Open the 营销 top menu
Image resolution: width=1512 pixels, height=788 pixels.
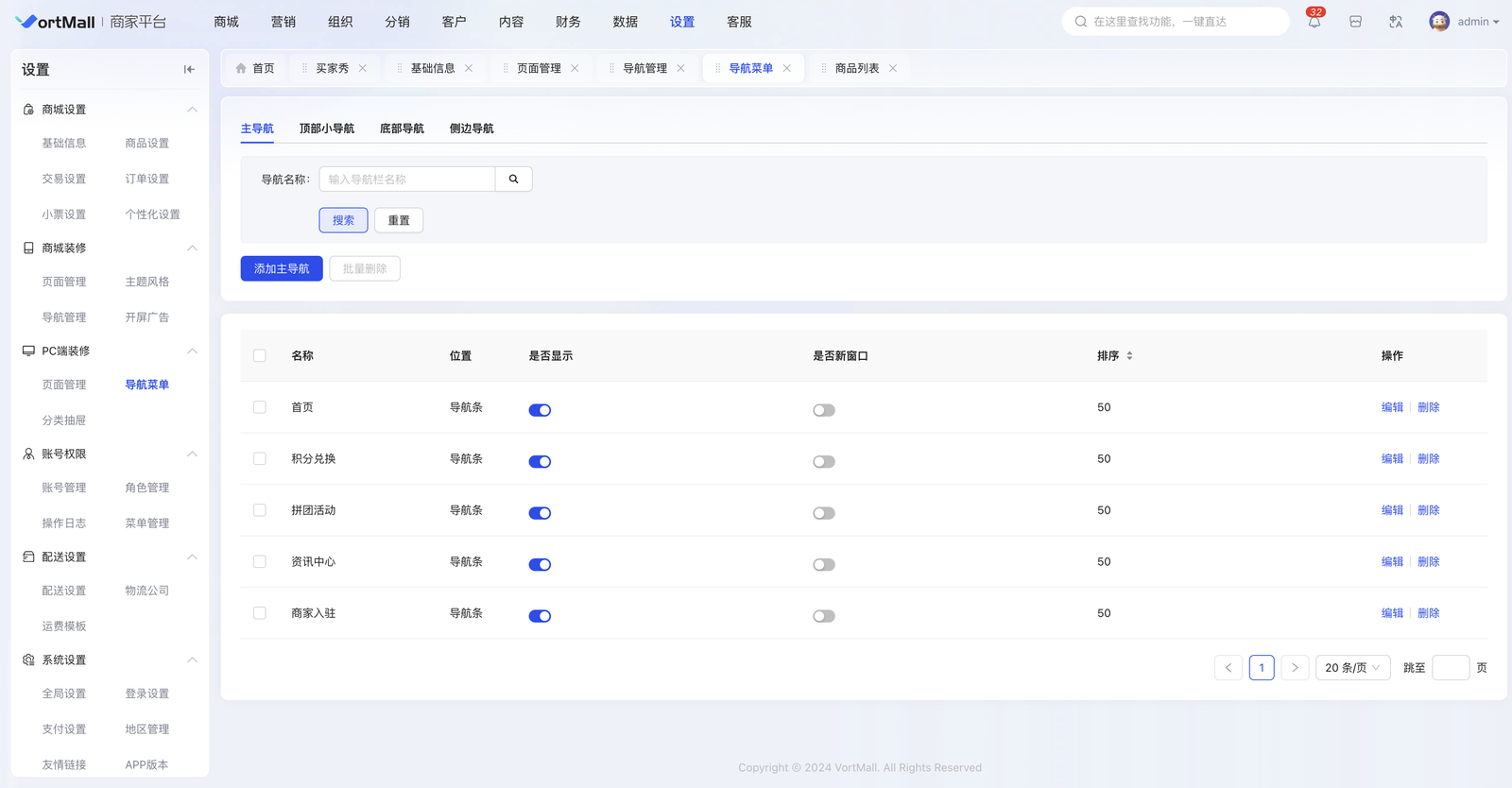pos(283,22)
